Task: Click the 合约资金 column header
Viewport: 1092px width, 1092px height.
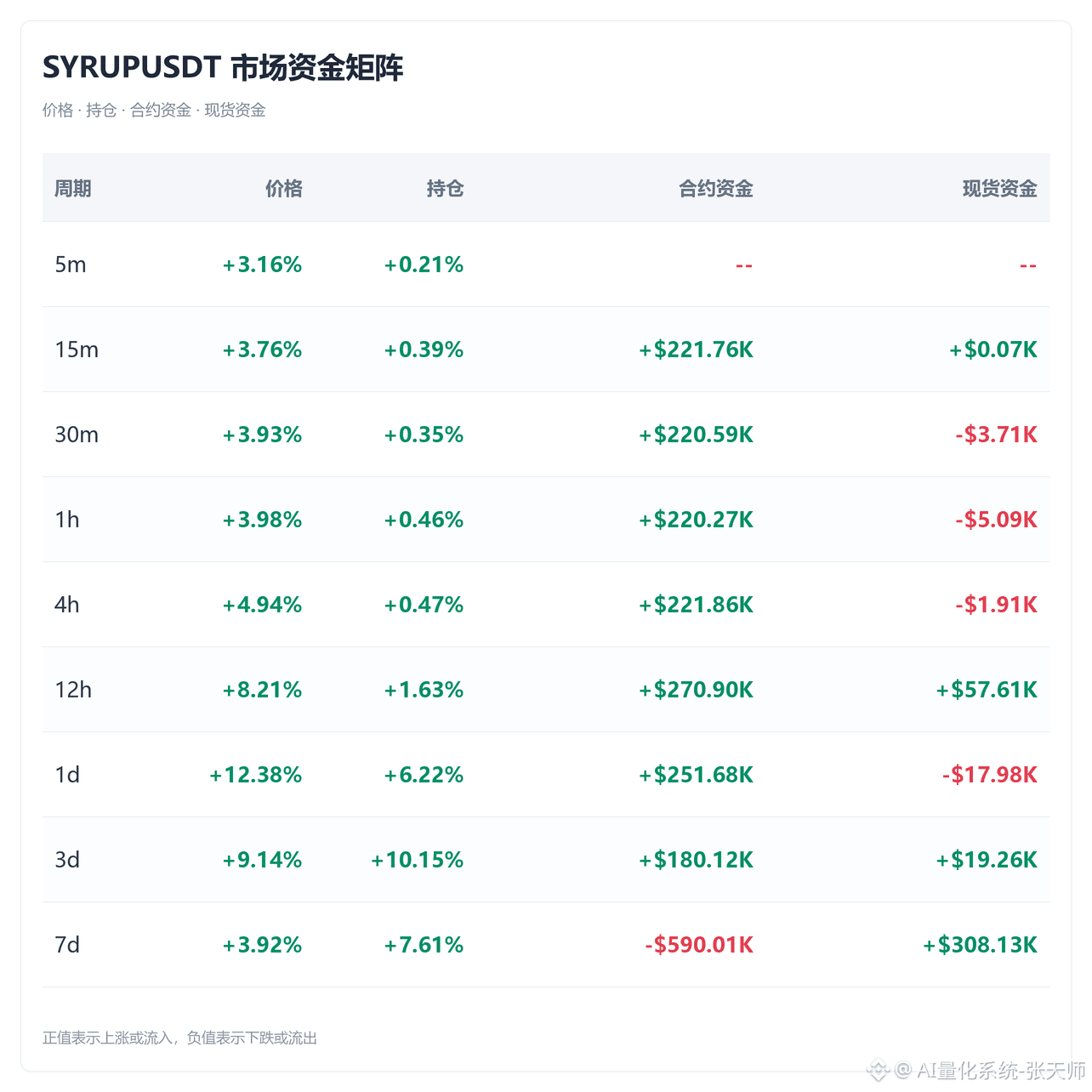Action: click(716, 188)
